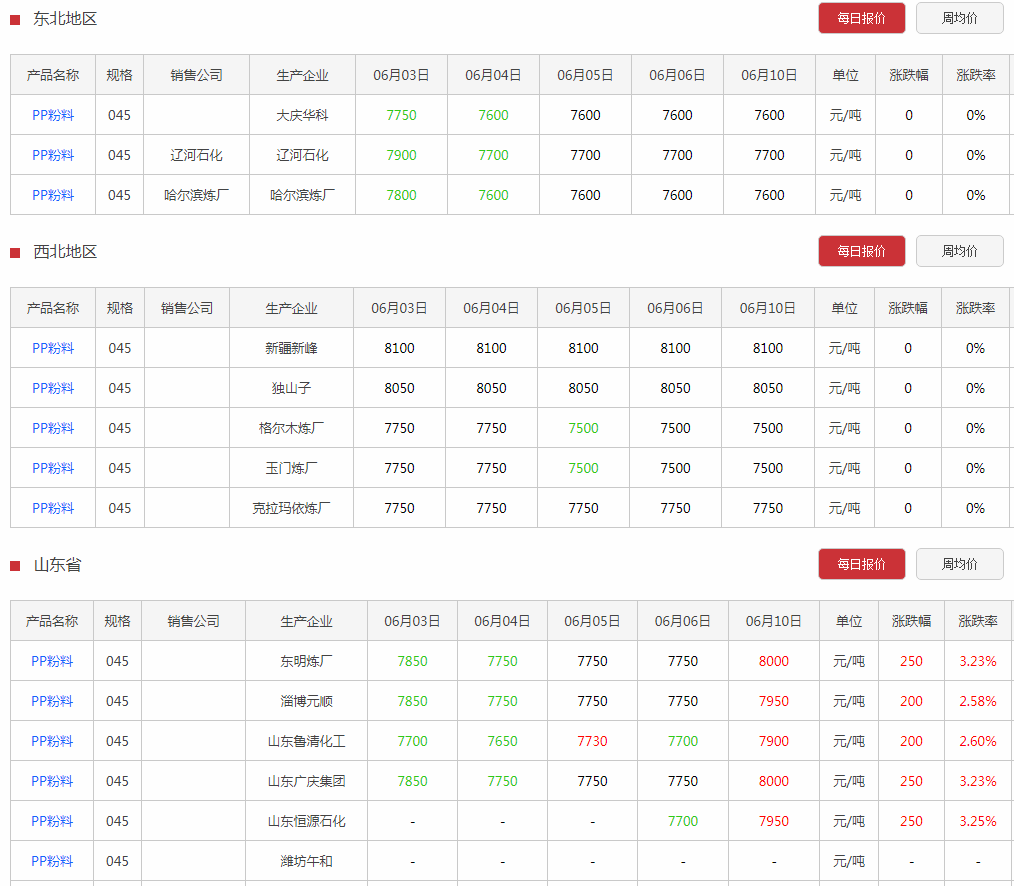This screenshot has width=1014, height=886.
Task: Select 独山子 producer cell
Action: coord(291,388)
